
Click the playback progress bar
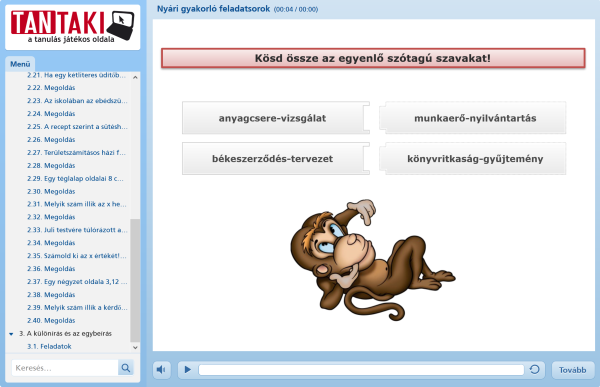(361, 370)
